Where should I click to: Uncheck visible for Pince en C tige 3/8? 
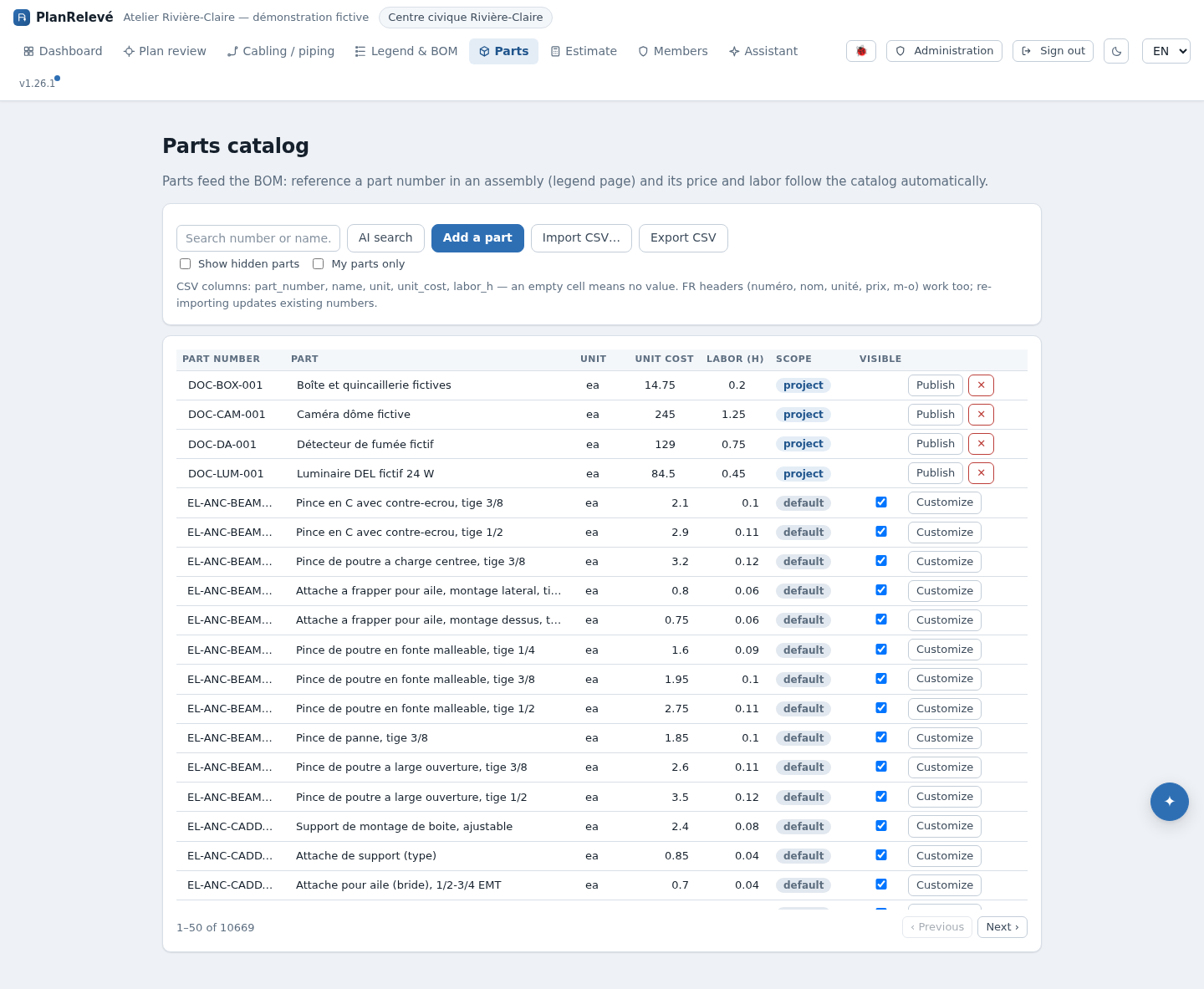(881, 502)
